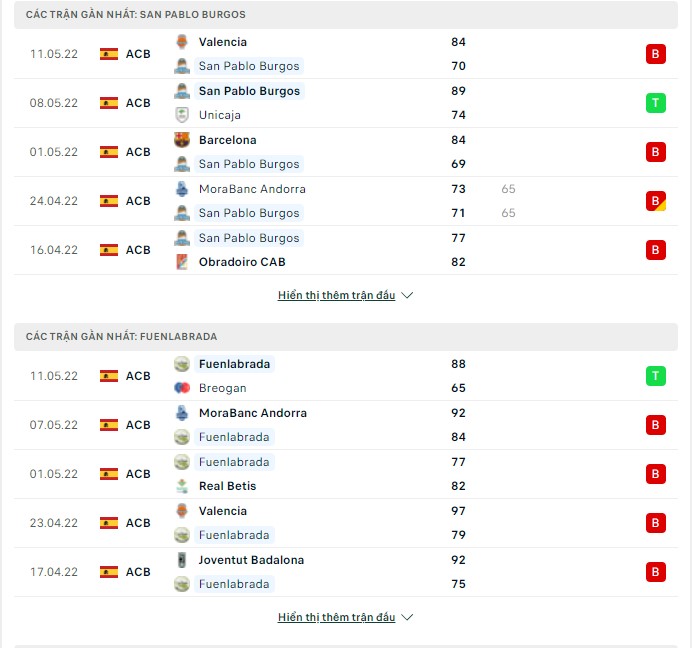Open the MoraBanc Andorra 92-84 Fuenlabrada match row

tap(346, 425)
